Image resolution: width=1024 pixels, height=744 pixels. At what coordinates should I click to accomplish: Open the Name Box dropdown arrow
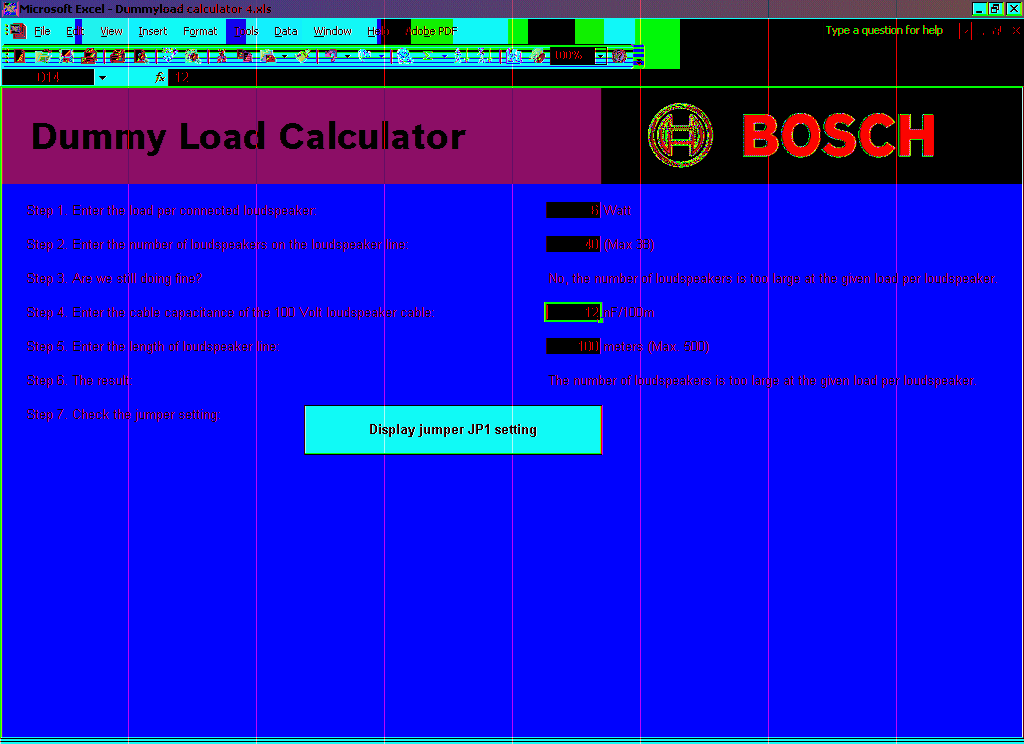click(x=103, y=78)
